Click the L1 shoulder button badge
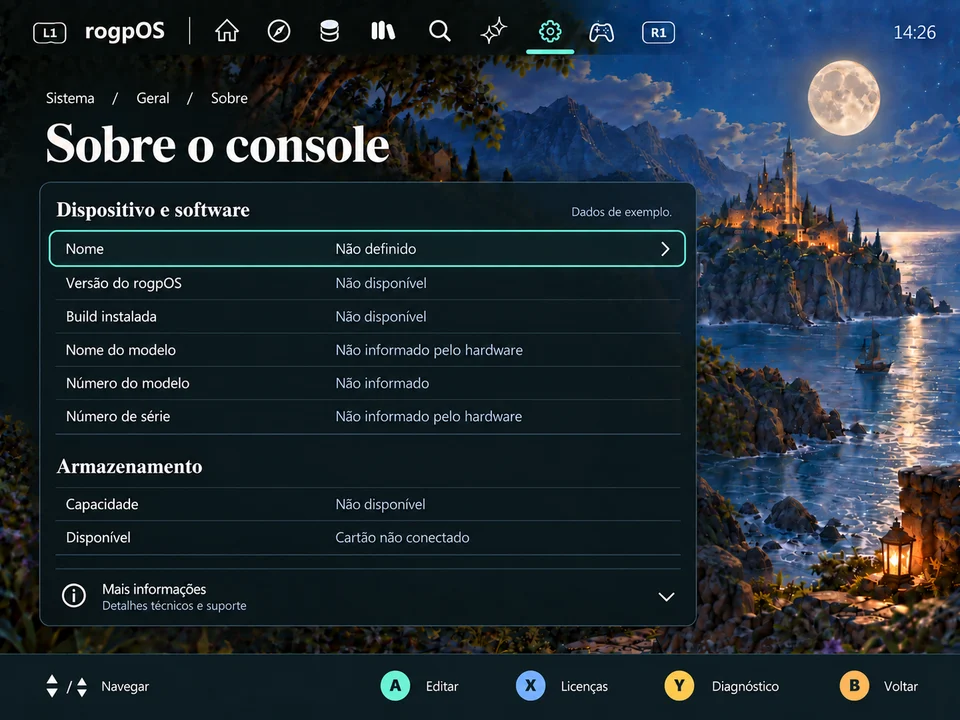Screen dimensions: 960x720 [x=50, y=32]
